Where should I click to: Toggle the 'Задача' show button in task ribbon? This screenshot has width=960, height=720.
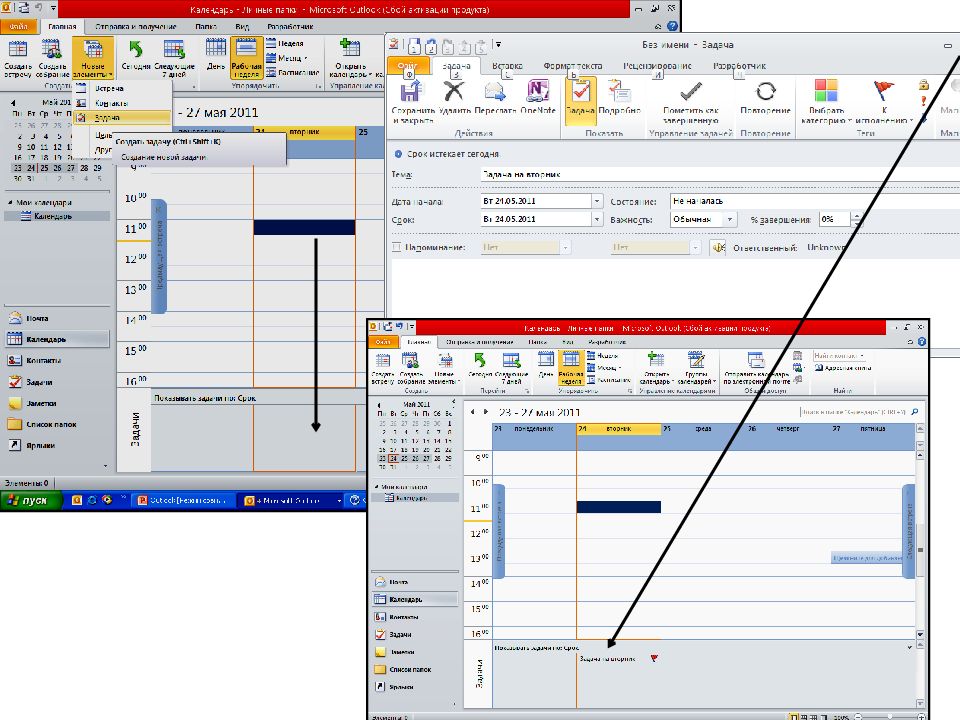coord(580,99)
